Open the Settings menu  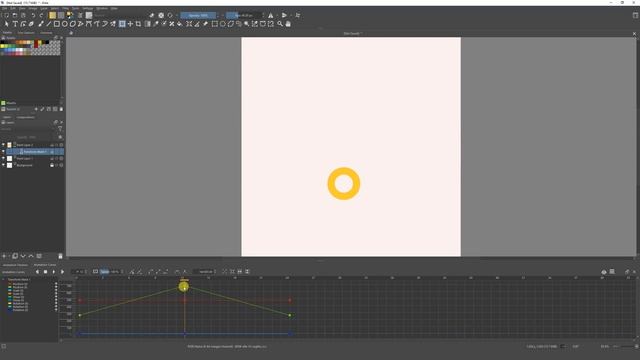click(x=88, y=8)
